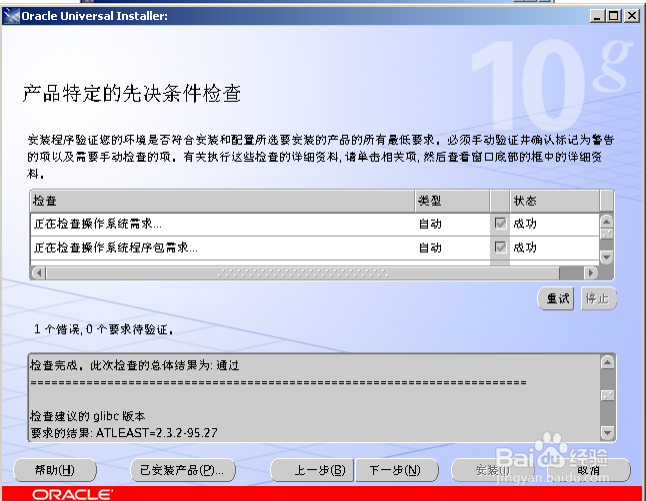646x501 pixels.
Task: Click 重试 (Retry) button
Action: click(x=556, y=298)
